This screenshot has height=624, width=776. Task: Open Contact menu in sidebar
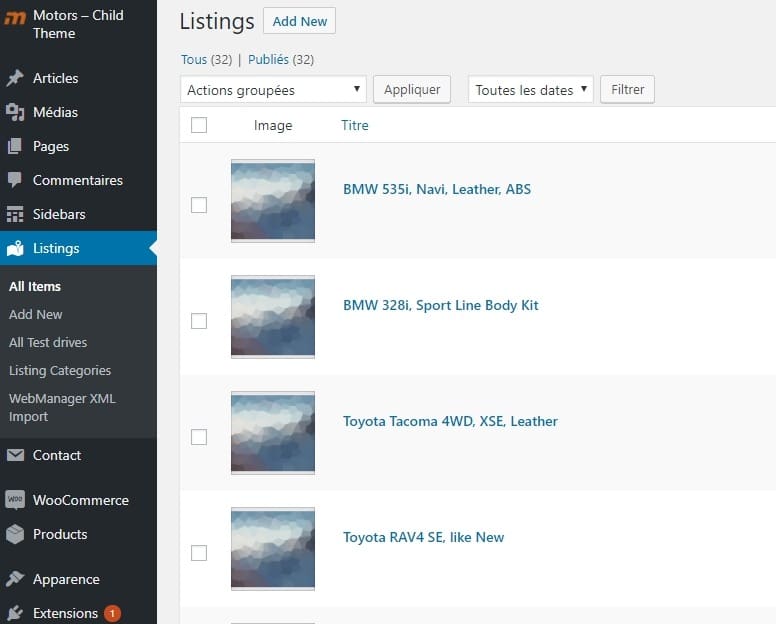coord(78,455)
